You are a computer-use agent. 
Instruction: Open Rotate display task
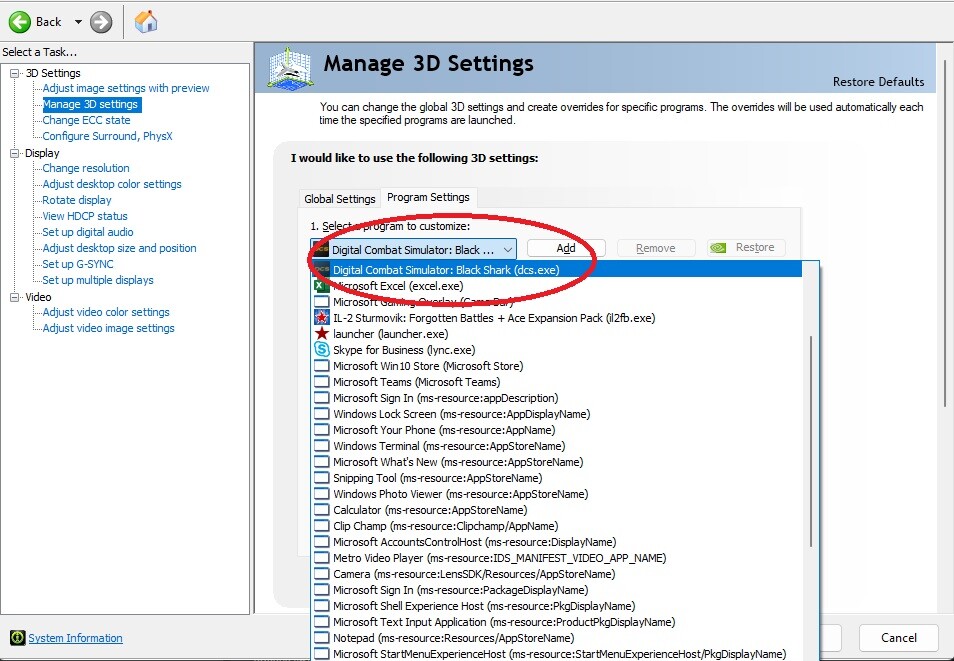tap(77, 200)
